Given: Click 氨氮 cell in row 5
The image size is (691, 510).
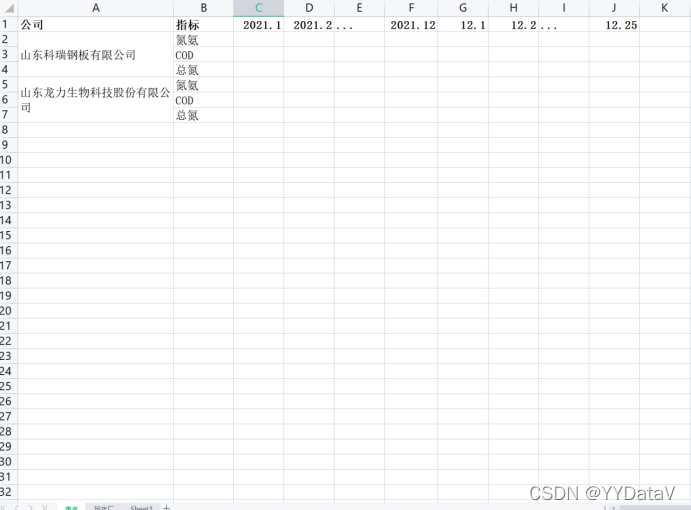Looking at the screenshot, I should [x=203, y=85].
